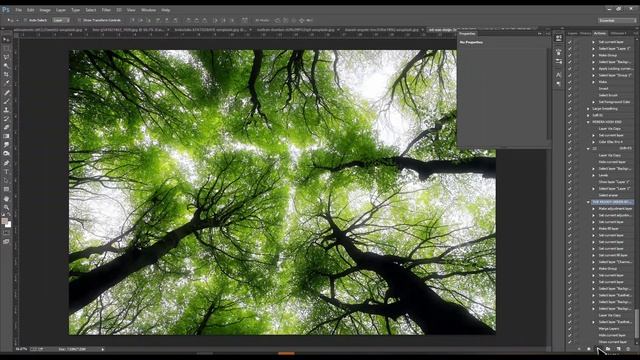The height and width of the screenshot is (360, 640).
Task: Click the zoom percentage field in status bar
Action: pyautogui.click(x=21, y=349)
